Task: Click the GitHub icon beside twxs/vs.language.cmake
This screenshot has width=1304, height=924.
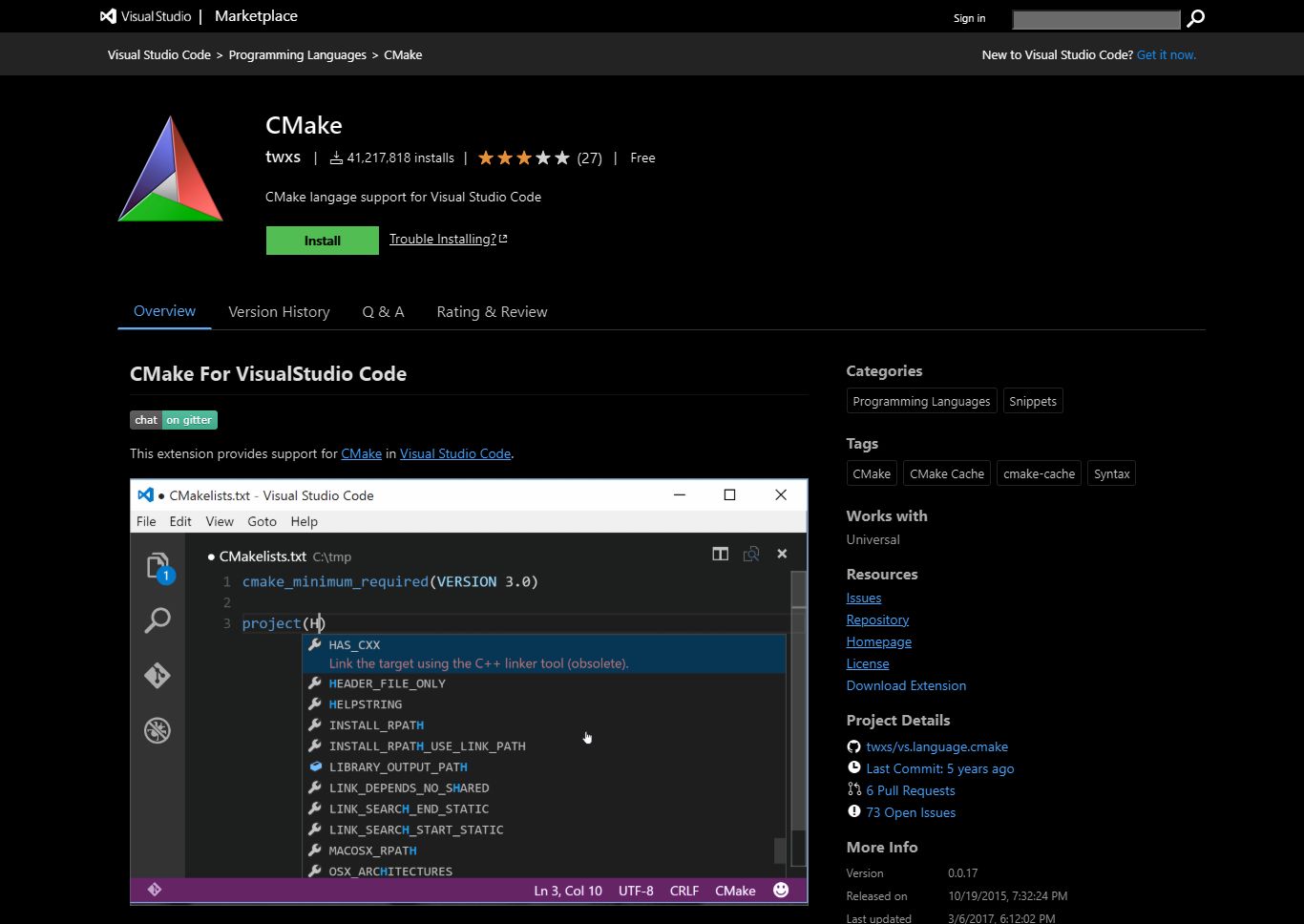Action: click(x=854, y=746)
